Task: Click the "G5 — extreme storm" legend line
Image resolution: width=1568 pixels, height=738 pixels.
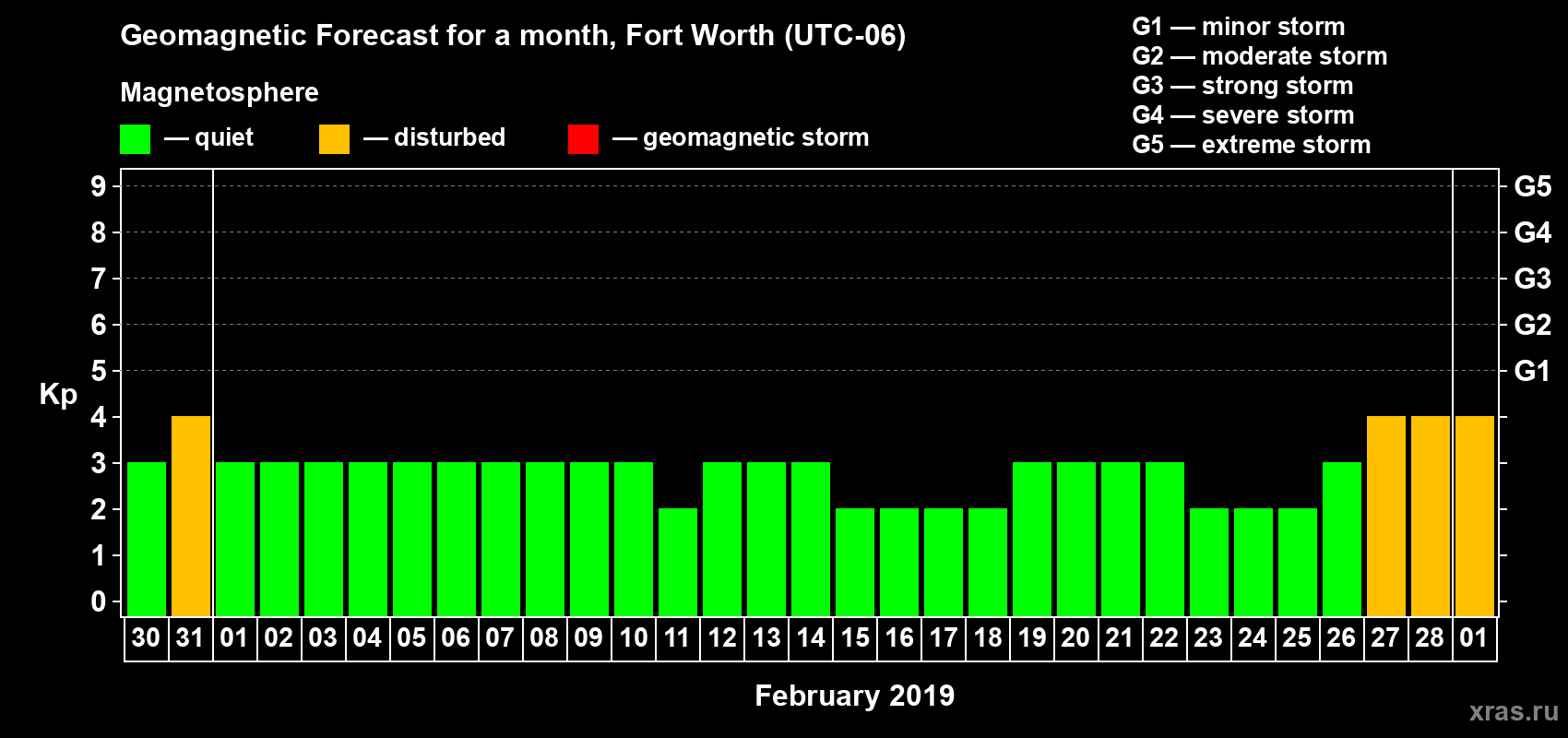Action: [1252, 145]
